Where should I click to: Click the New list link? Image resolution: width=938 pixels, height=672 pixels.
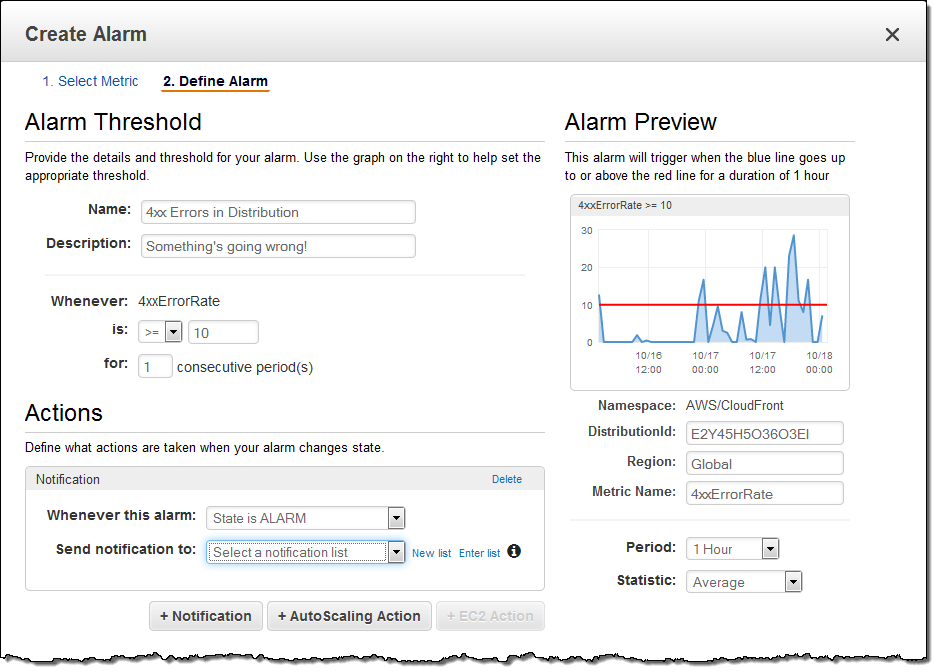(x=431, y=553)
